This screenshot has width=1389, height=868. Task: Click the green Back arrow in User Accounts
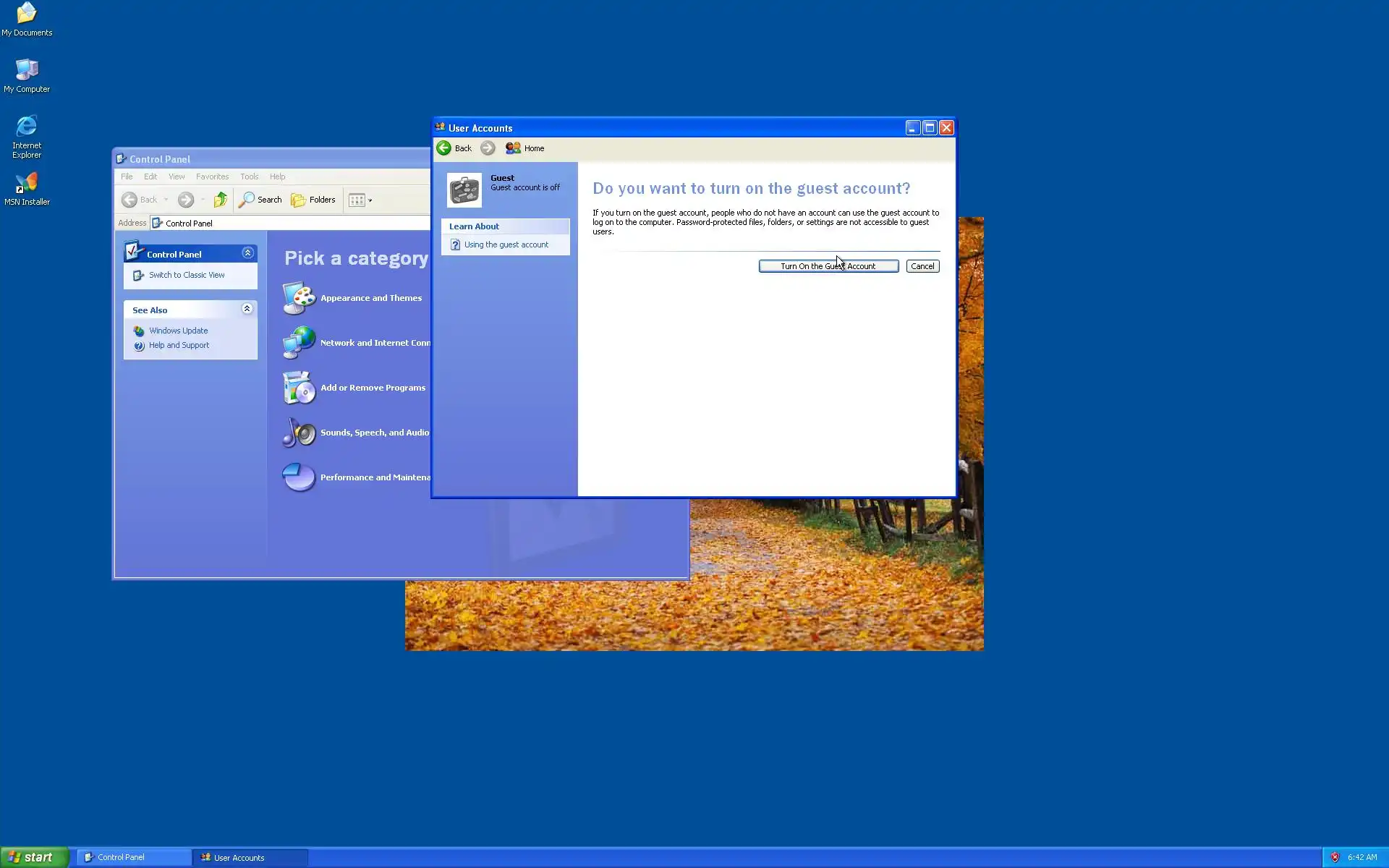444,148
